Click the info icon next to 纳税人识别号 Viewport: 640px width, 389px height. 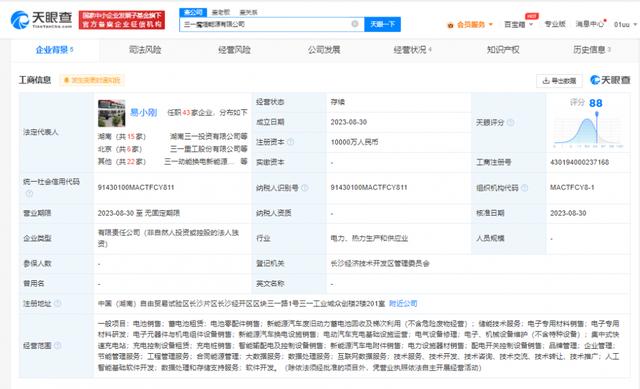304,188
